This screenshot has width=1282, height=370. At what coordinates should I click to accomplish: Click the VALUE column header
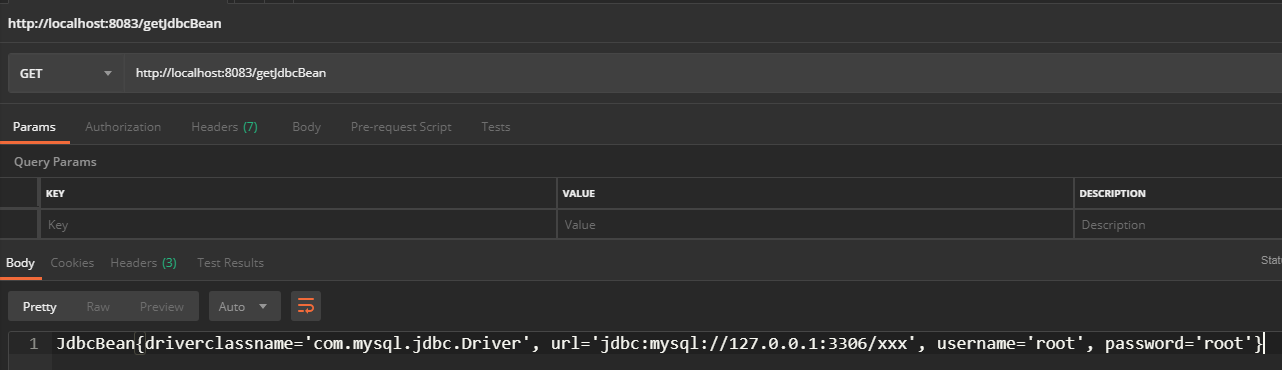coord(579,194)
